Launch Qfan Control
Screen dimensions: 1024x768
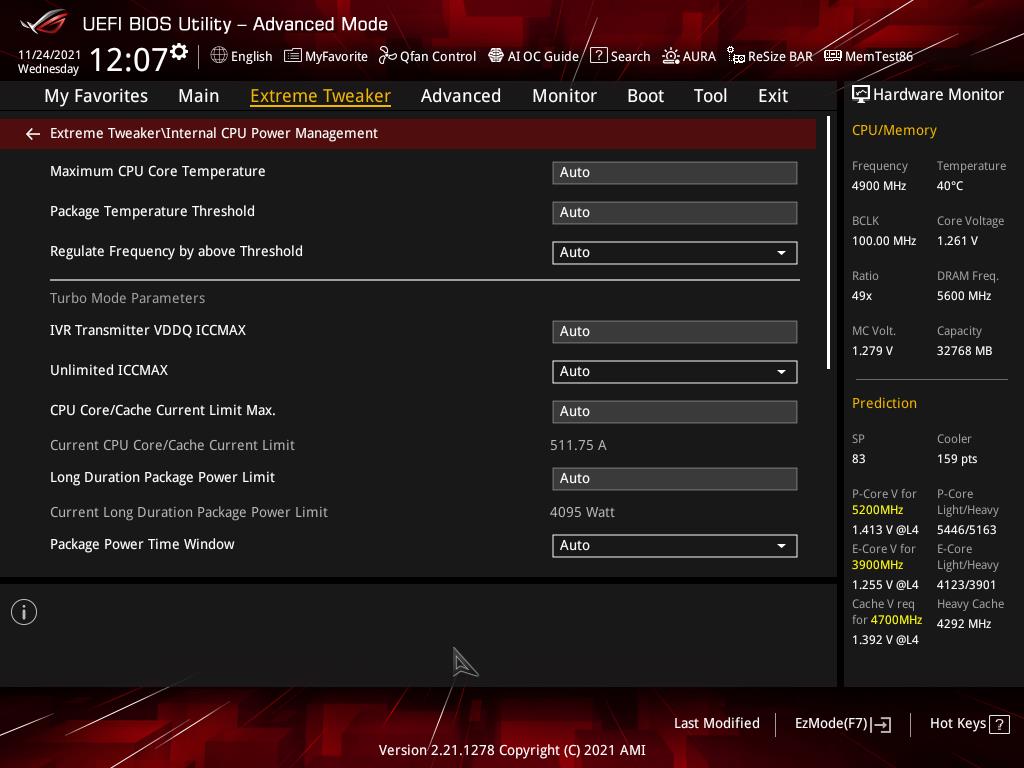pyautogui.click(x=427, y=57)
